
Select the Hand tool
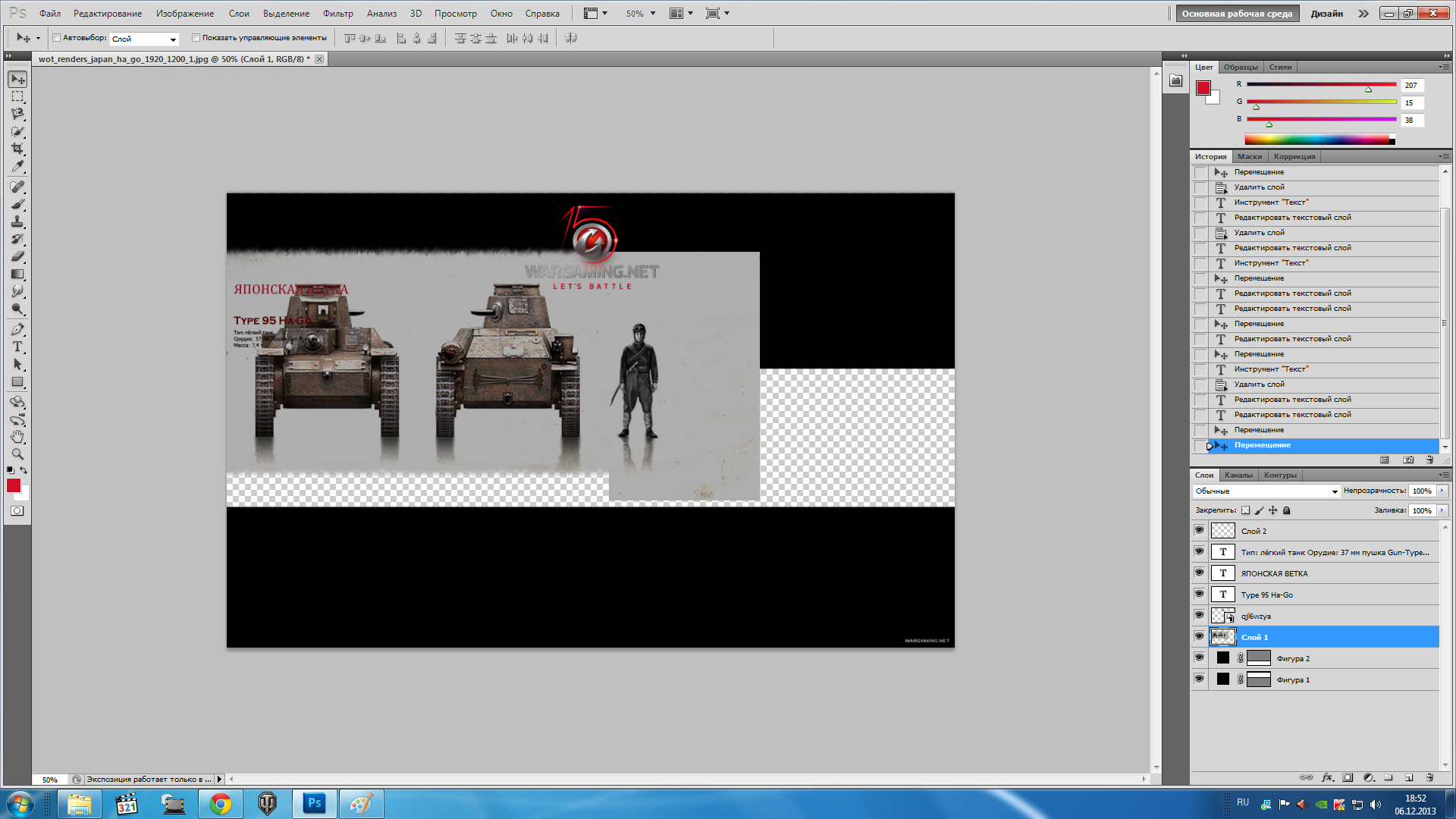click(17, 437)
